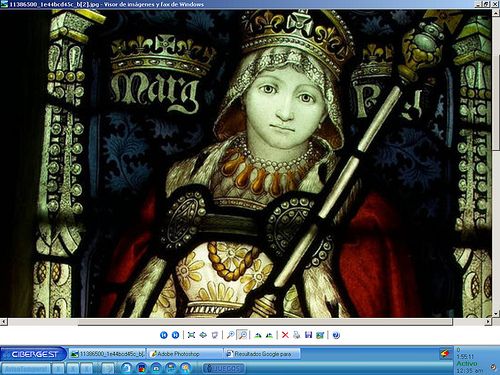The height and width of the screenshot is (375, 500).
Task: Open the viewer help icon
Action: tap(336, 335)
